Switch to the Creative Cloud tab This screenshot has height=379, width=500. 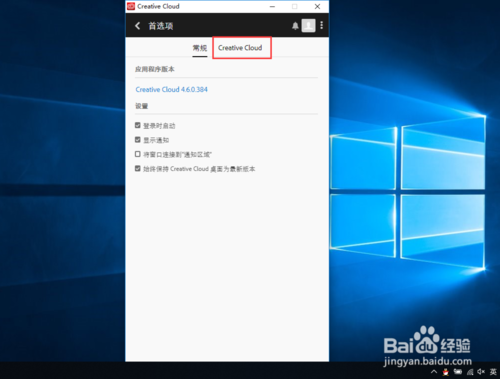click(x=240, y=48)
